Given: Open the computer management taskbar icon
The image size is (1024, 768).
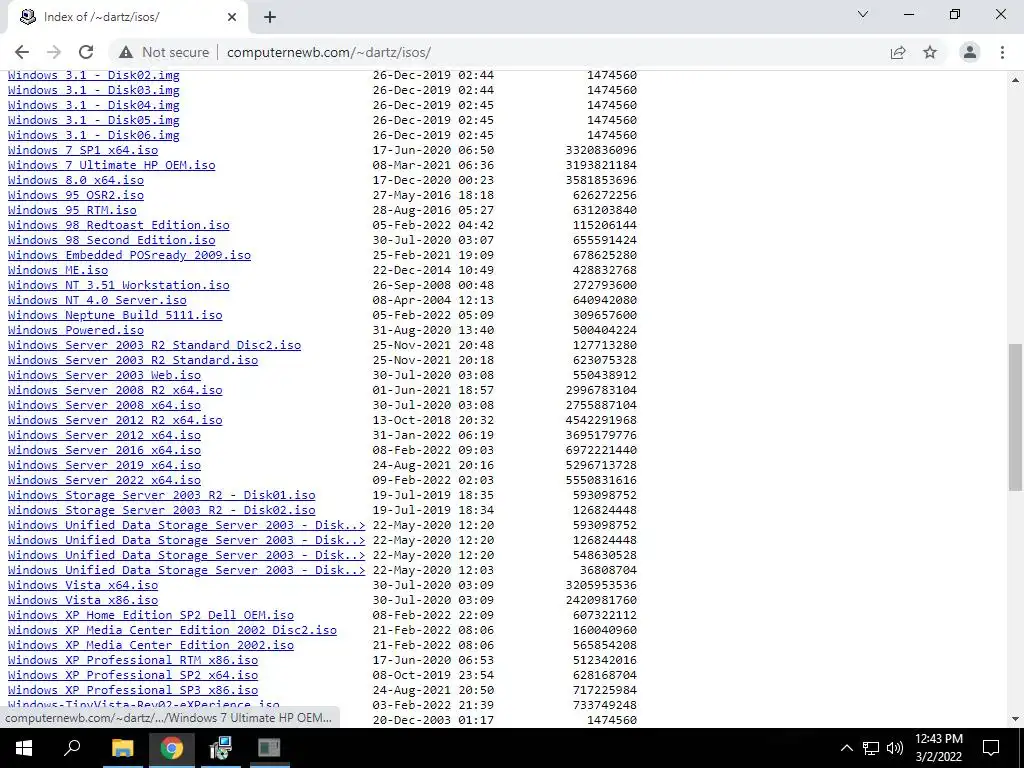Looking at the screenshot, I should tap(221, 748).
